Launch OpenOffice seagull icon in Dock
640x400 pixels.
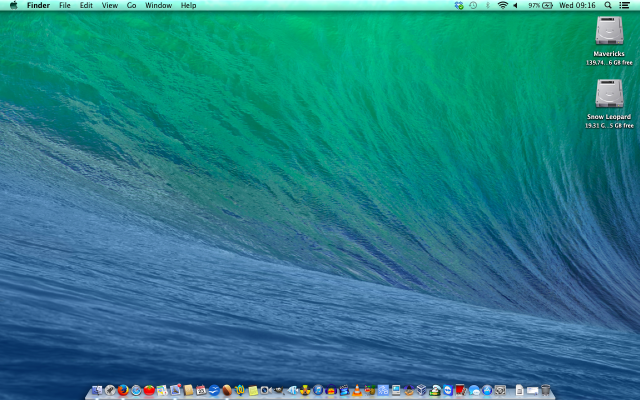click(214, 390)
